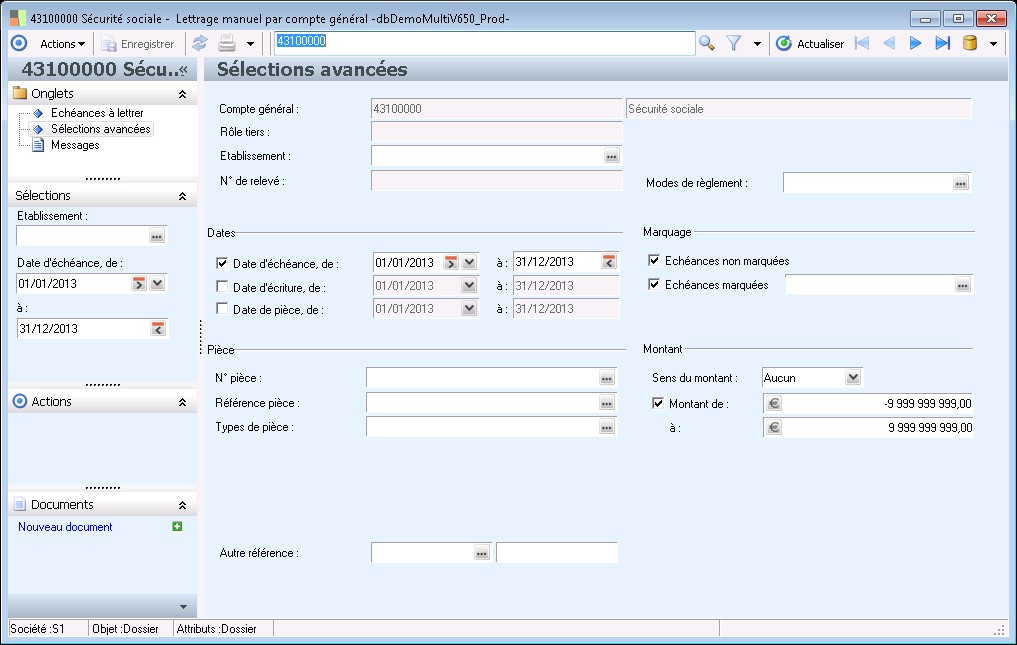Click the printer icon in toolbar
1017x645 pixels.
[227, 43]
